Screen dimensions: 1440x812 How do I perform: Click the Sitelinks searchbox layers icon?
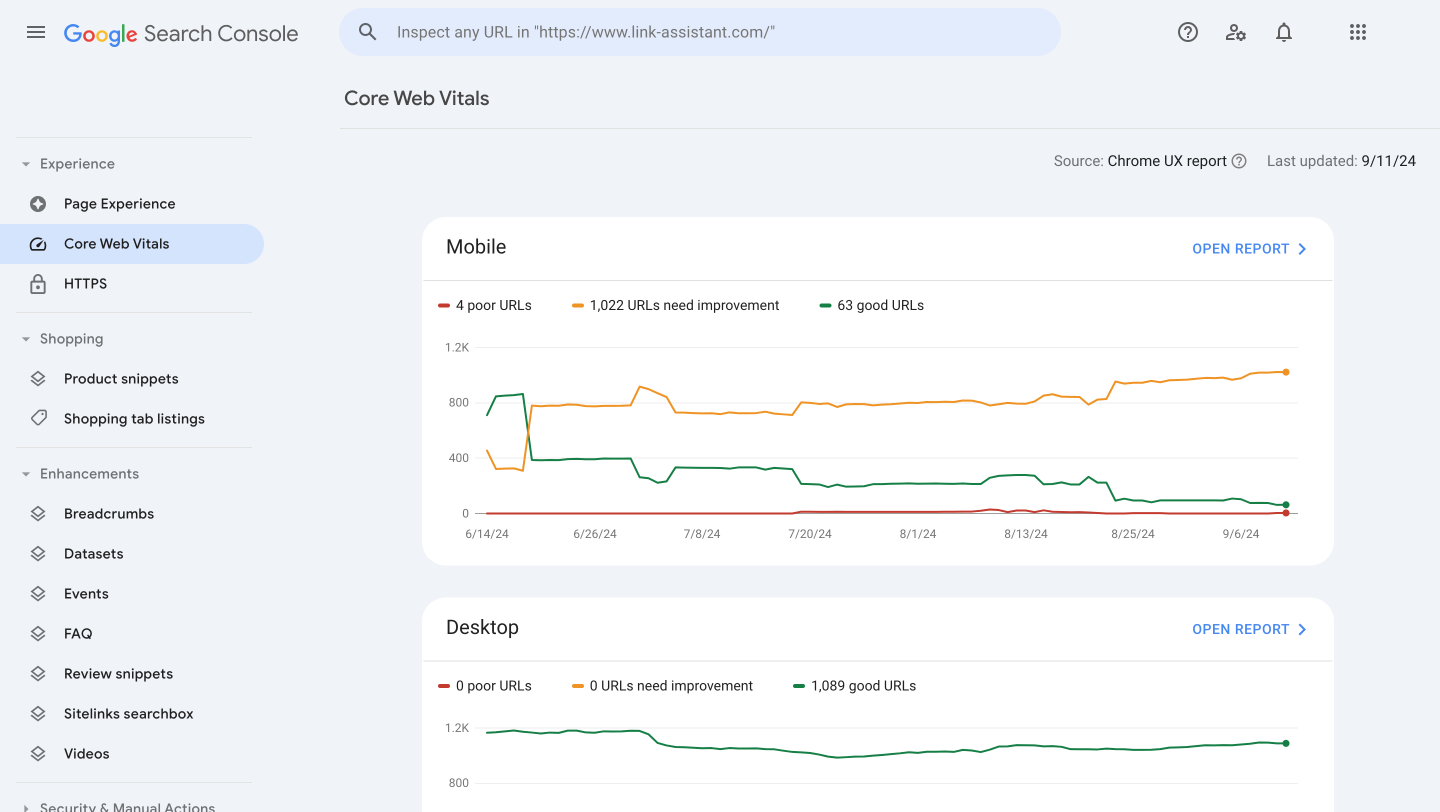[x=38, y=714]
